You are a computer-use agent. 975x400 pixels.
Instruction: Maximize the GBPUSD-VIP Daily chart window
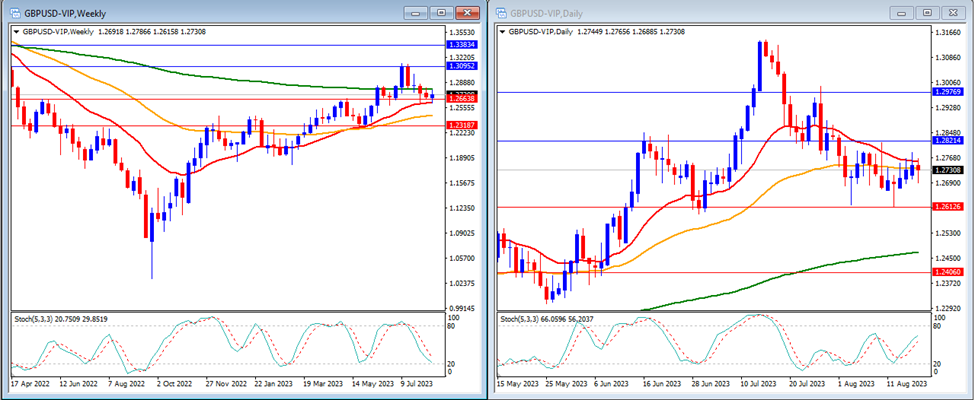(928, 12)
